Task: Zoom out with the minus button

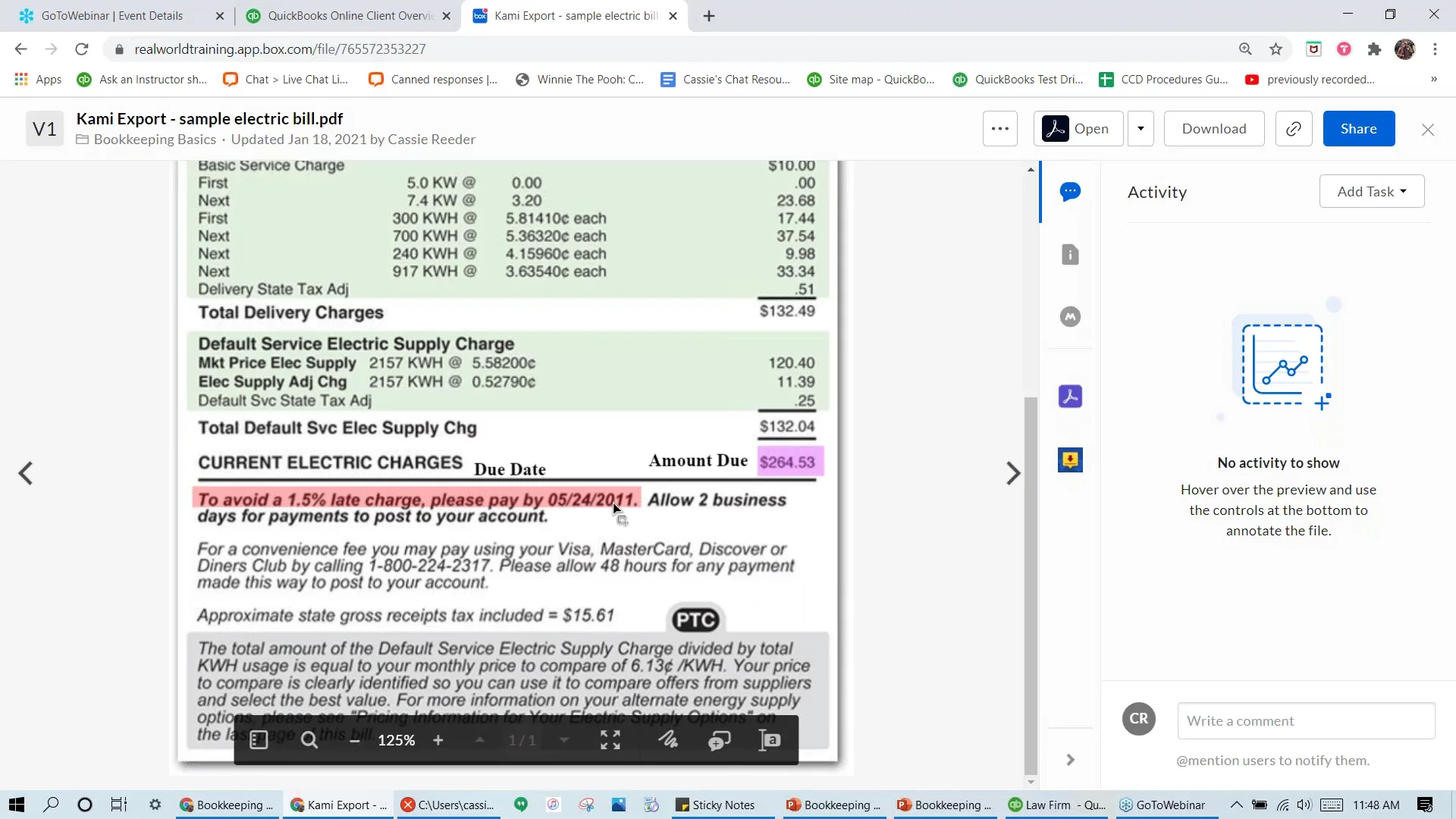Action: coord(354,740)
